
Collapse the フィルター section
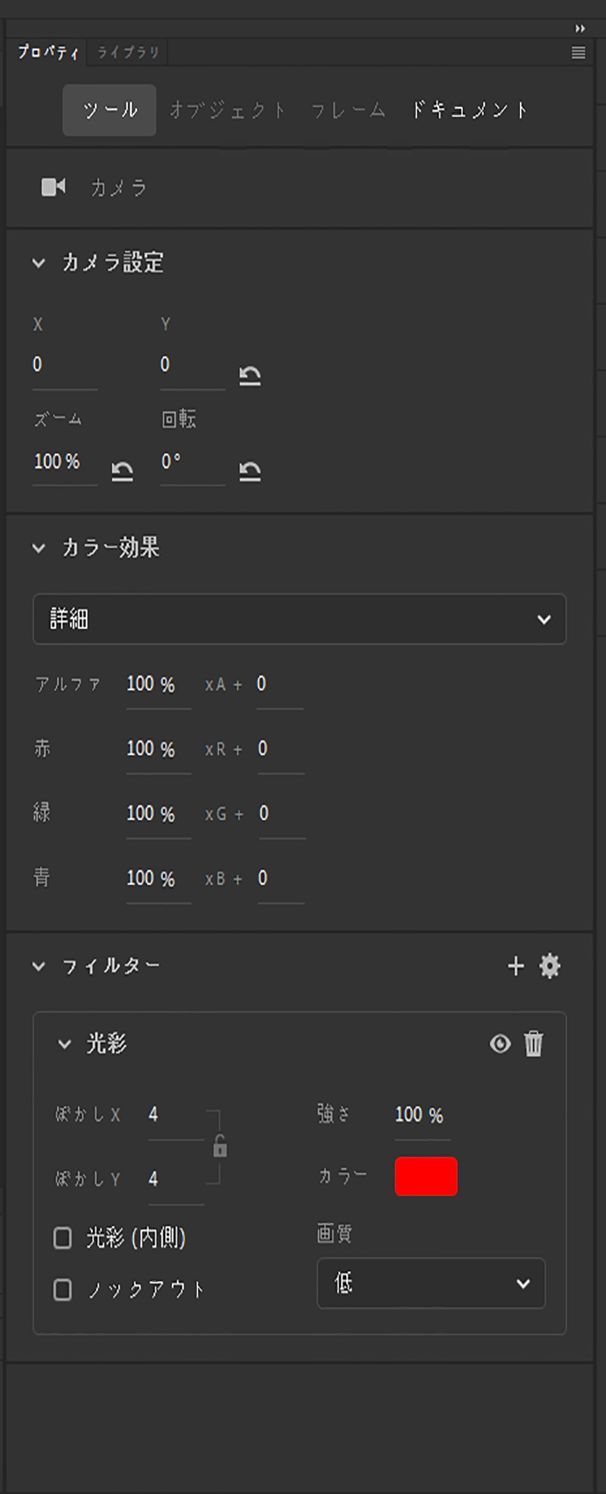coord(37,966)
